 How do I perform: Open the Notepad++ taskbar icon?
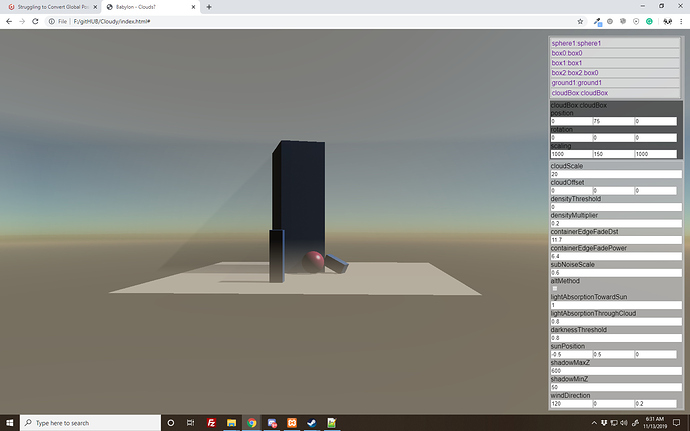[x=332, y=423]
